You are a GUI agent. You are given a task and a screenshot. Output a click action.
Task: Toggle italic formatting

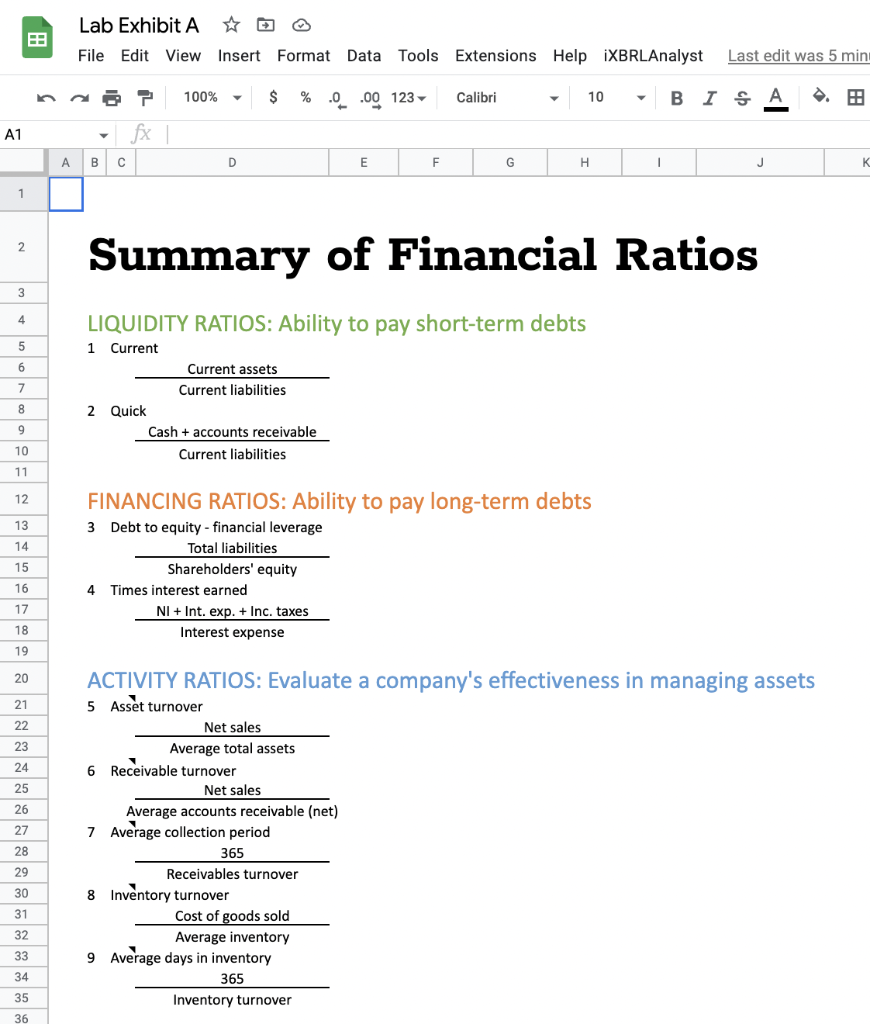(x=709, y=98)
